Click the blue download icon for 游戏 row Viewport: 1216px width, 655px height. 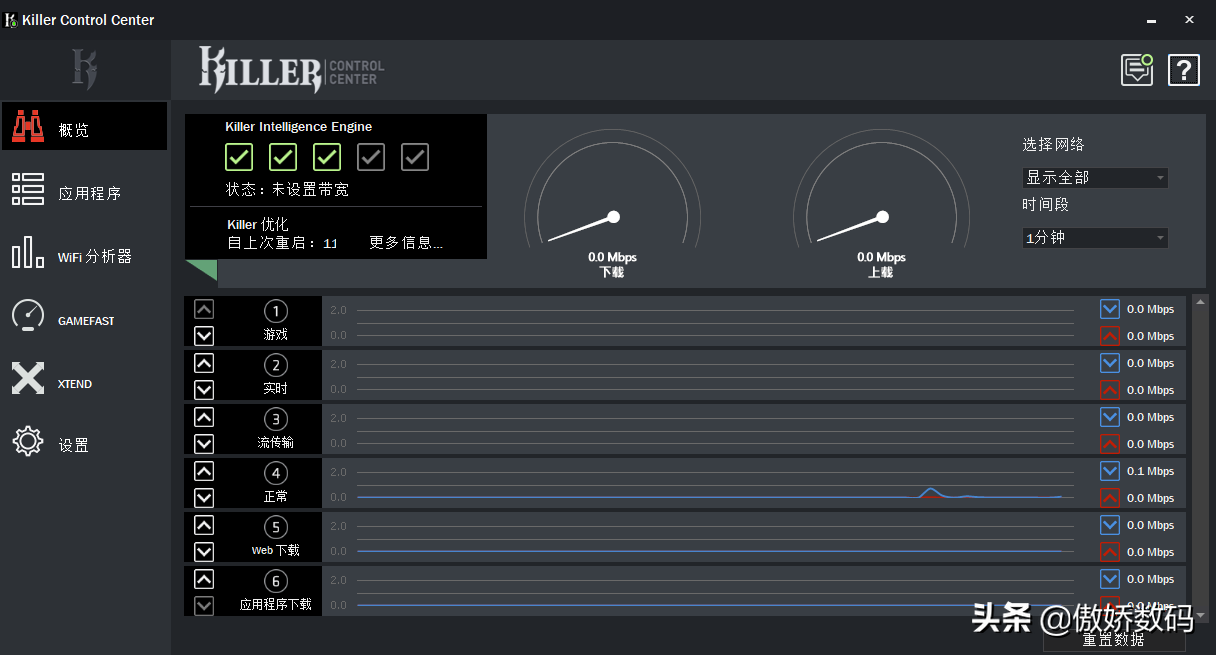[x=1109, y=309]
